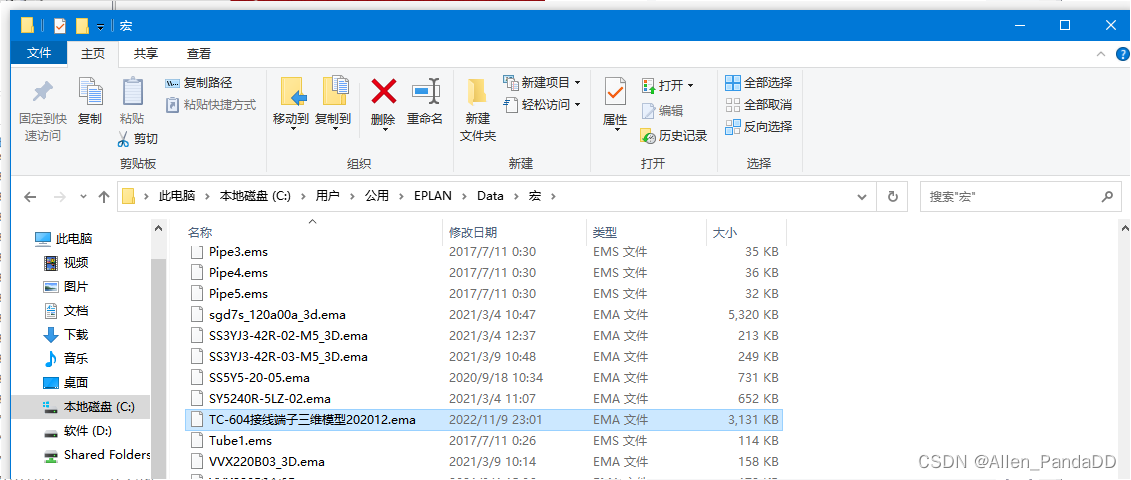Expand address bar history dropdown
This screenshot has width=1131, height=480.
[x=861, y=196]
